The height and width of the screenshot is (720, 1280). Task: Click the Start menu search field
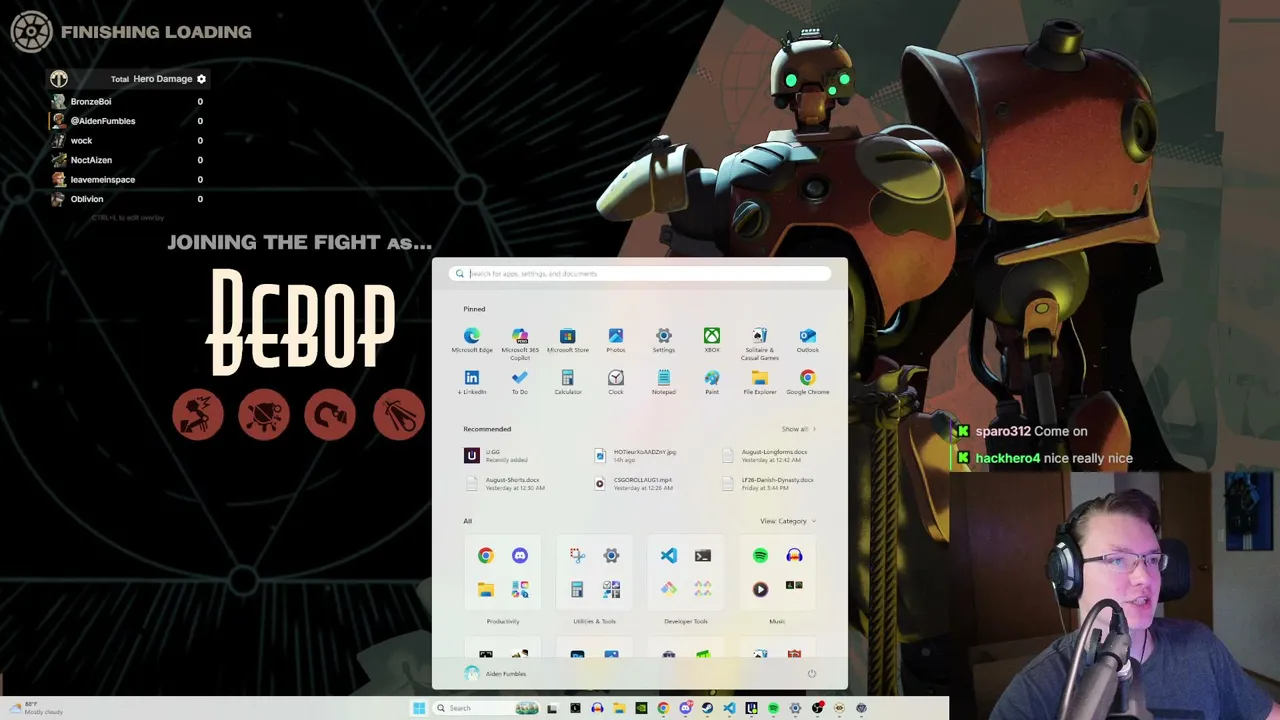pyautogui.click(x=640, y=273)
